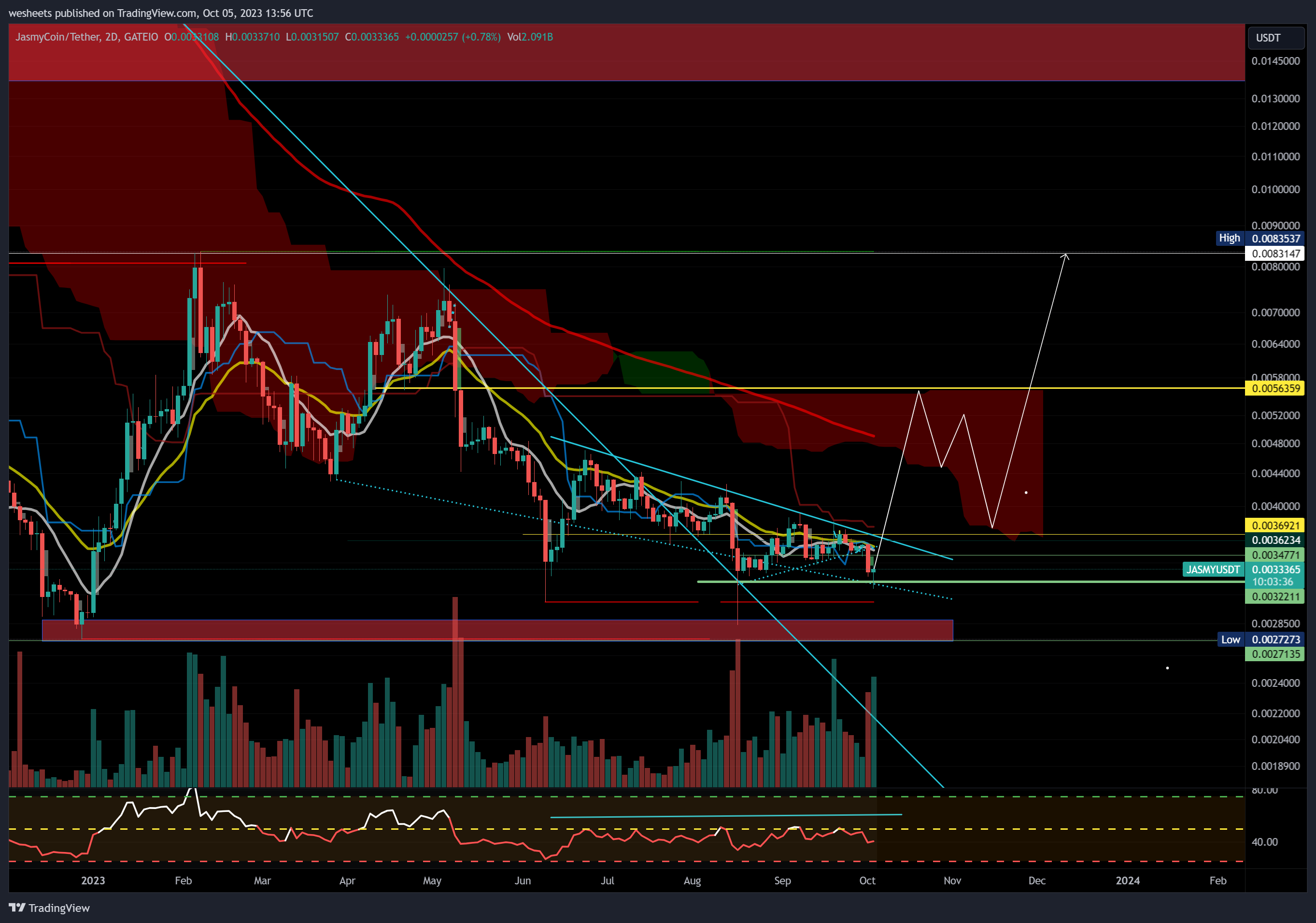Click the Dec label on time axis

[x=1037, y=880]
